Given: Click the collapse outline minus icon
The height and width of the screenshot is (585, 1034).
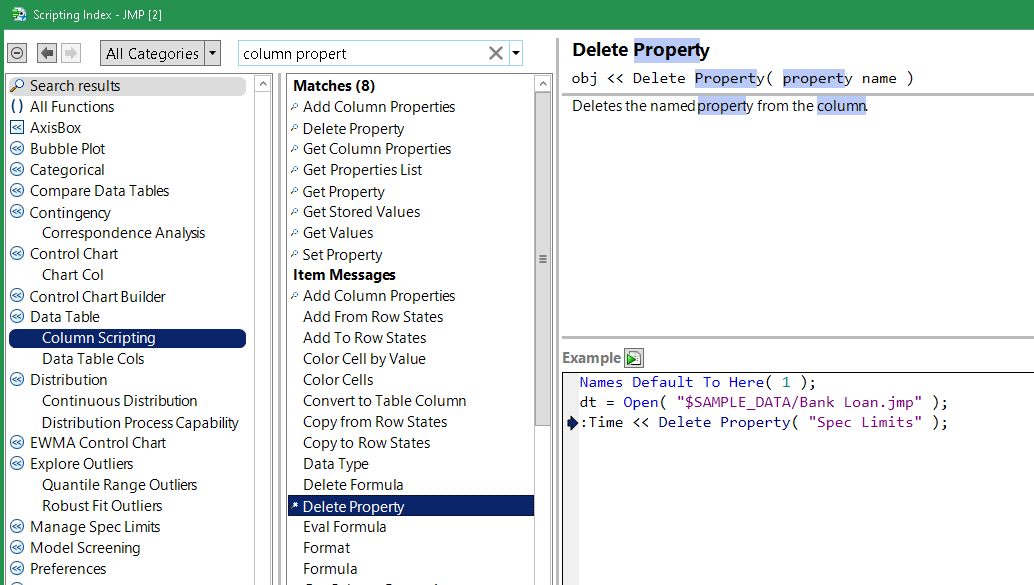Looking at the screenshot, I should [x=16, y=53].
